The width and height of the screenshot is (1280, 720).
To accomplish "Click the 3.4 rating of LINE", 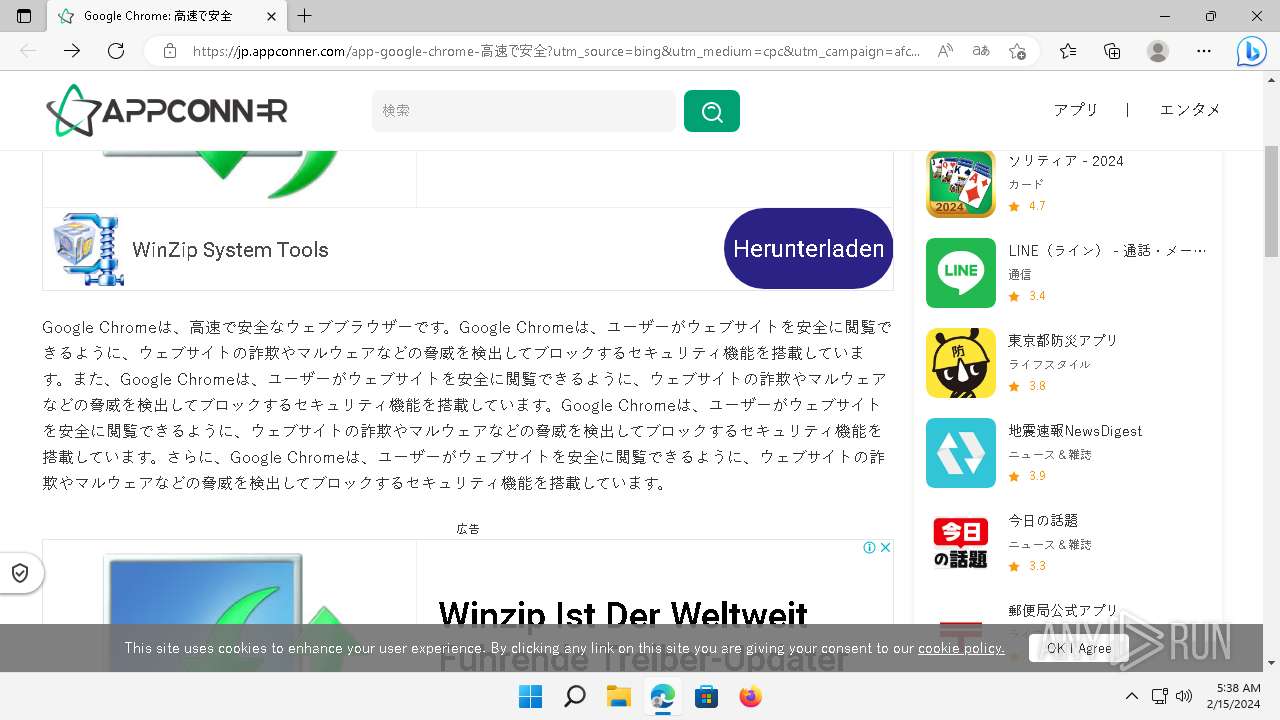I will pyautogui.click(x=1037, y=296).
